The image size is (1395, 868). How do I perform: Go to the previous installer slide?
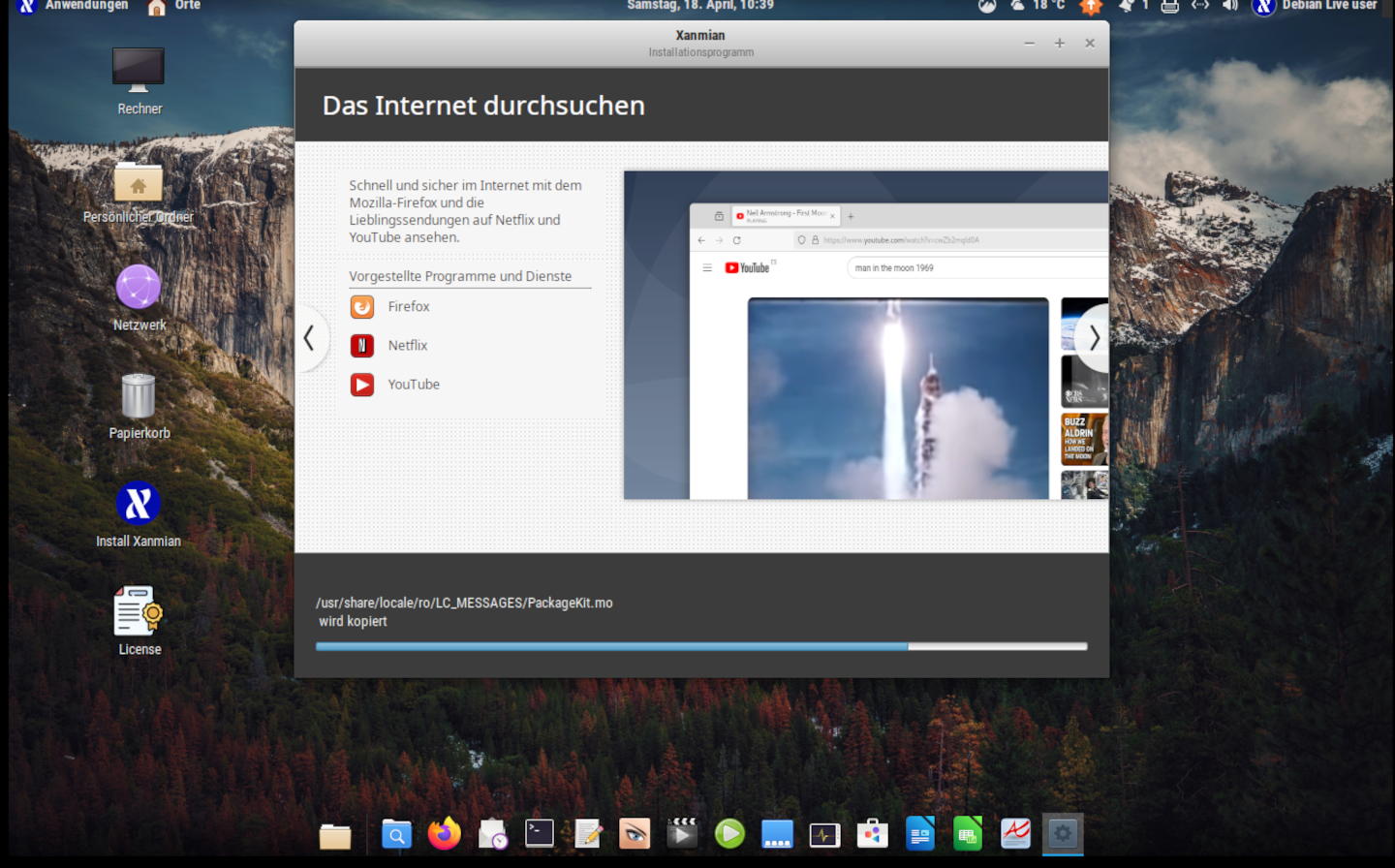(309, 338)
